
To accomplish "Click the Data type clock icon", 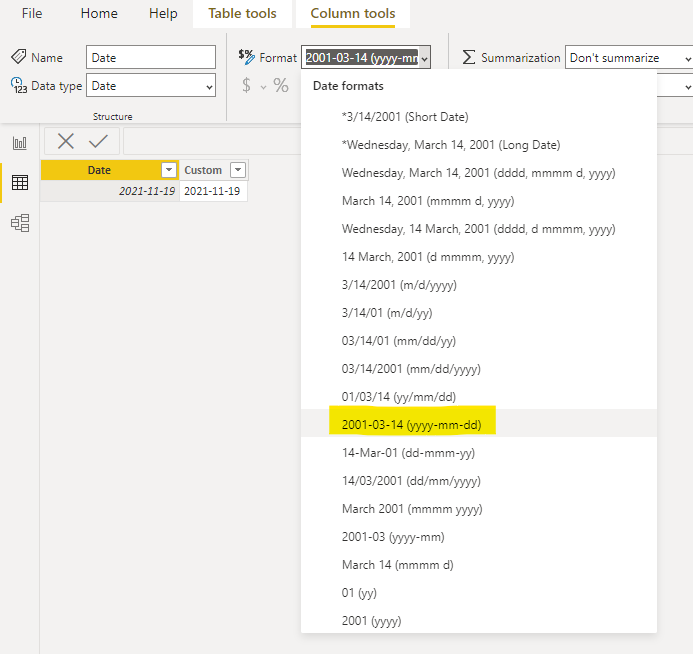I will pyautogui.click(x=19, y=85).
